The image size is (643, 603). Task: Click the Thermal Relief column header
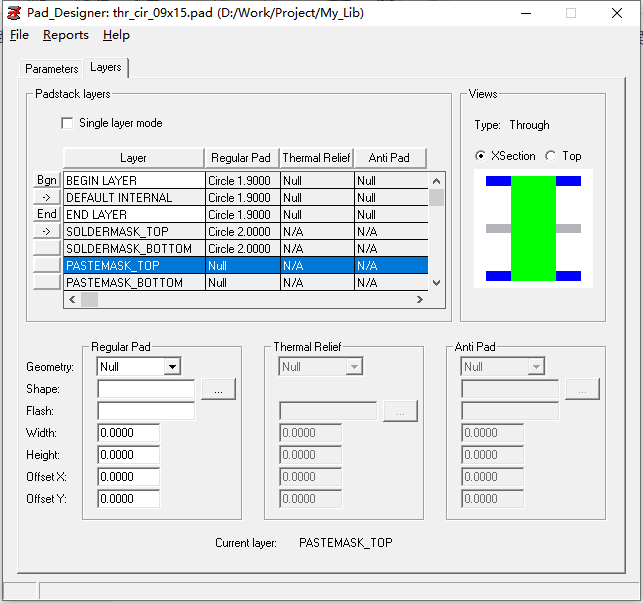(317, 158)
